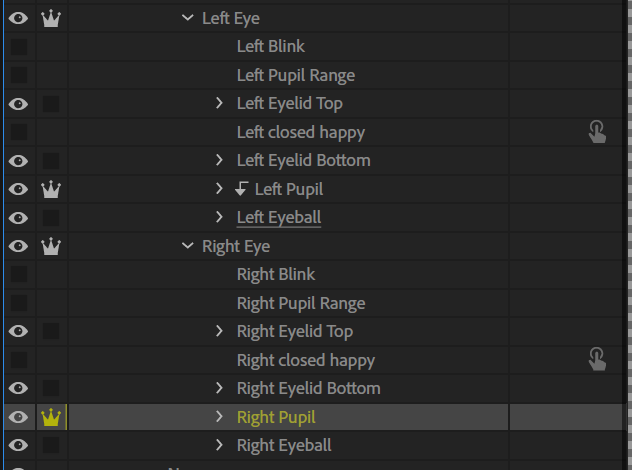Click the trigger hand icon for Right closed happy
The width and height of the screenshot is (632, 470).
(x=597, y=360)
